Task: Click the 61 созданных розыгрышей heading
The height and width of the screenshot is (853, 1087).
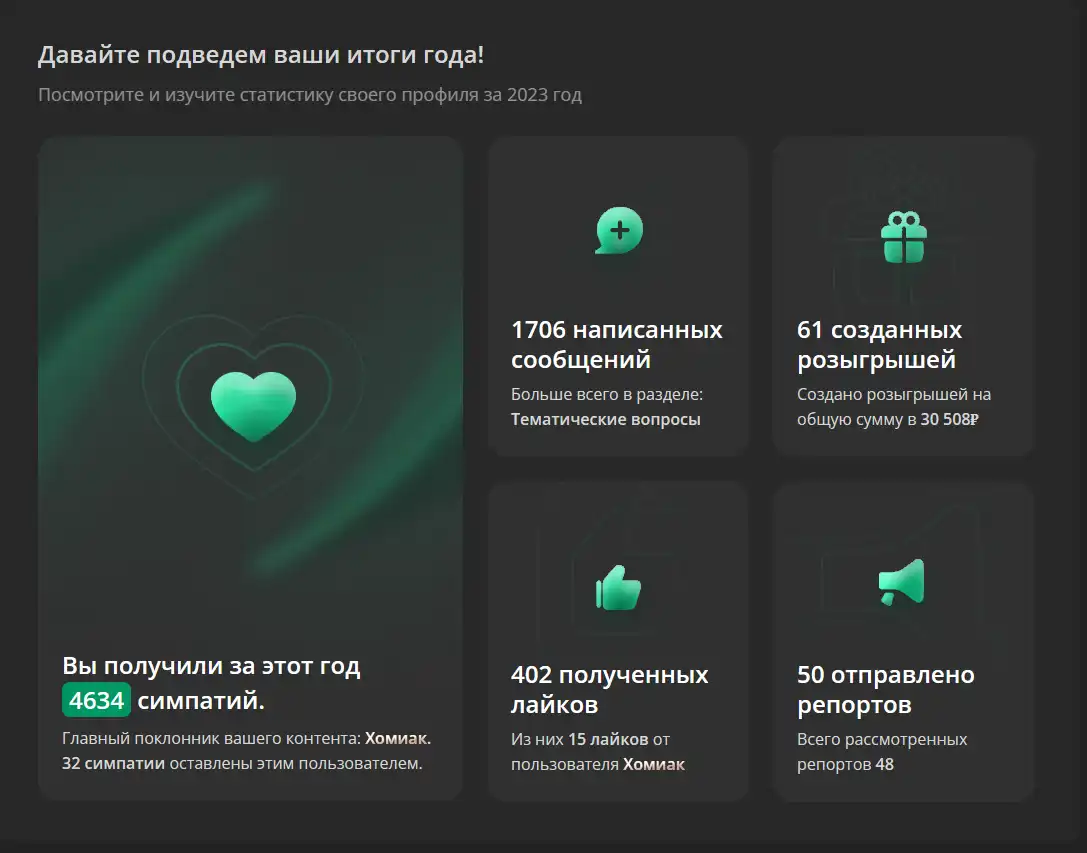Action: coord(879,345)
